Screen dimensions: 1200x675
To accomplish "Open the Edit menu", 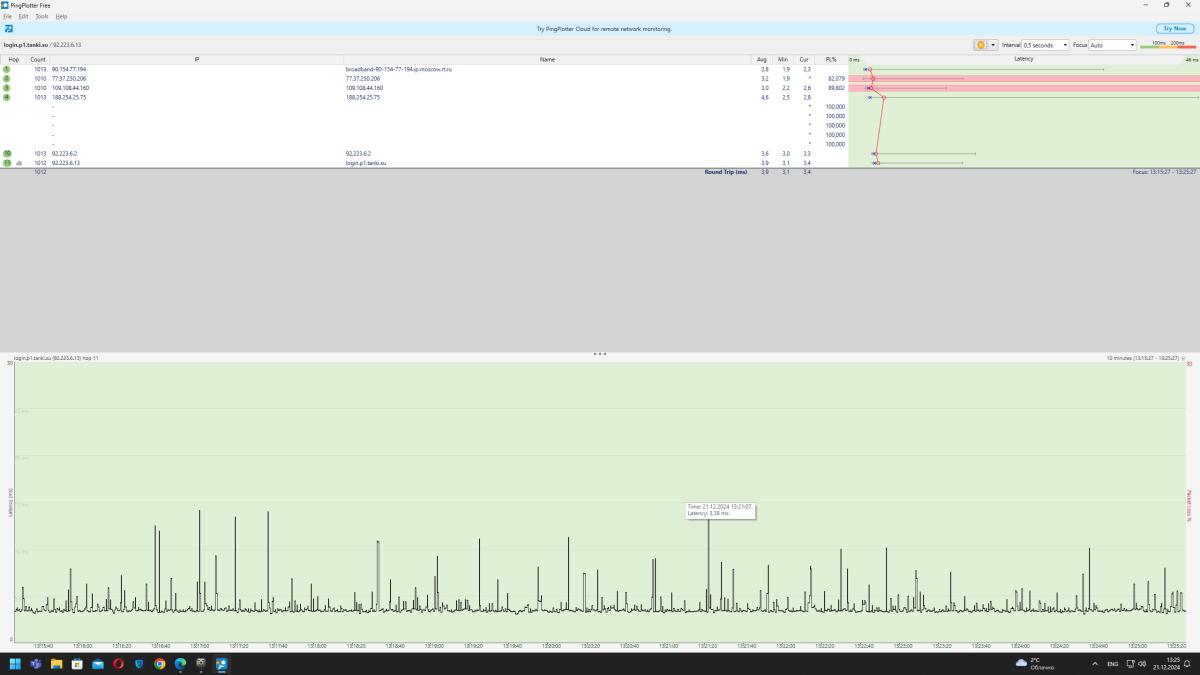I will pos(23,17).
